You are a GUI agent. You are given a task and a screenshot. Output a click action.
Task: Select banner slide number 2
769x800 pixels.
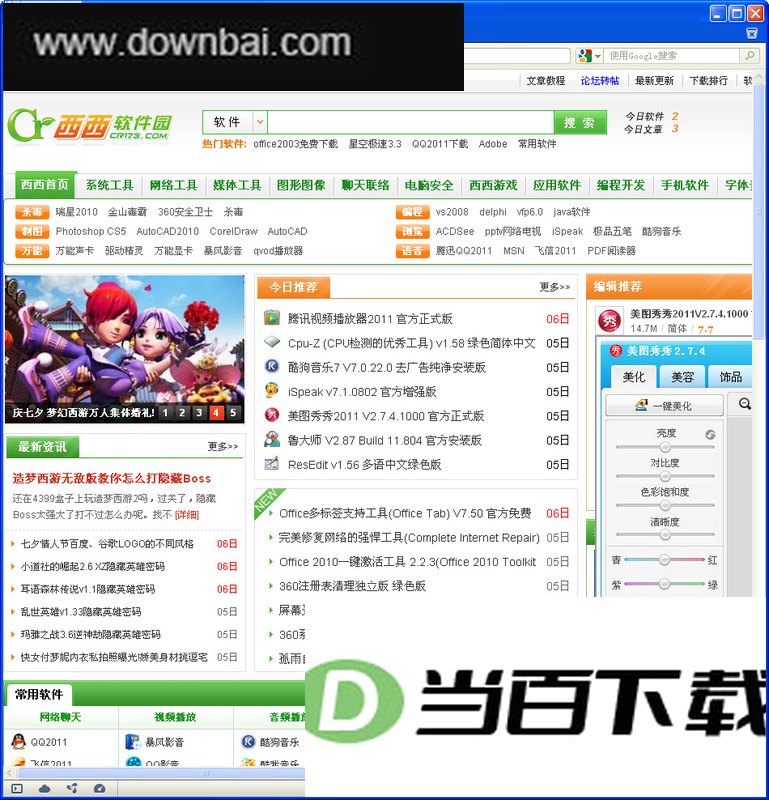(x=182, y=413)
